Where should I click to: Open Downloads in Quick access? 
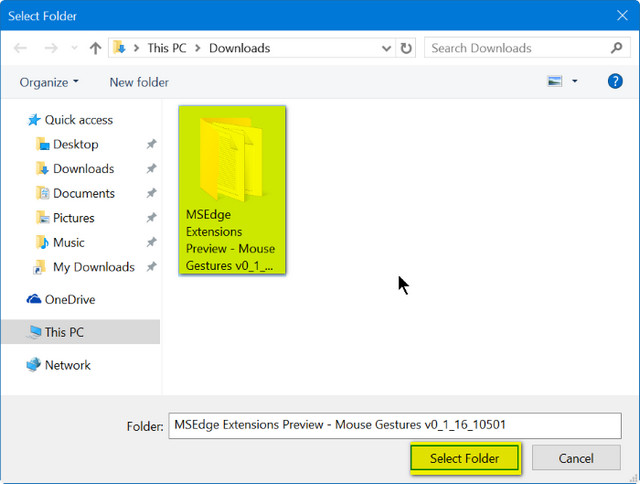click(75, 169)
